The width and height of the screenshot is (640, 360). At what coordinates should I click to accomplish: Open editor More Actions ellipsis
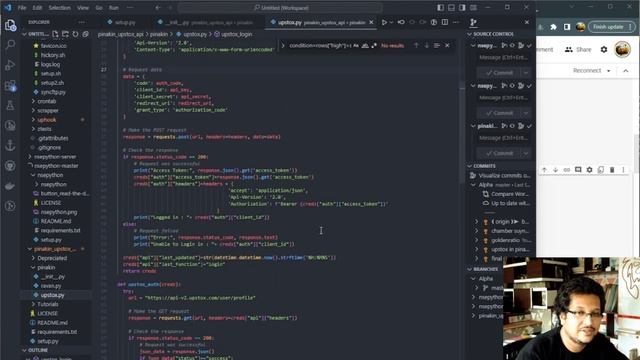click(456, 22)
